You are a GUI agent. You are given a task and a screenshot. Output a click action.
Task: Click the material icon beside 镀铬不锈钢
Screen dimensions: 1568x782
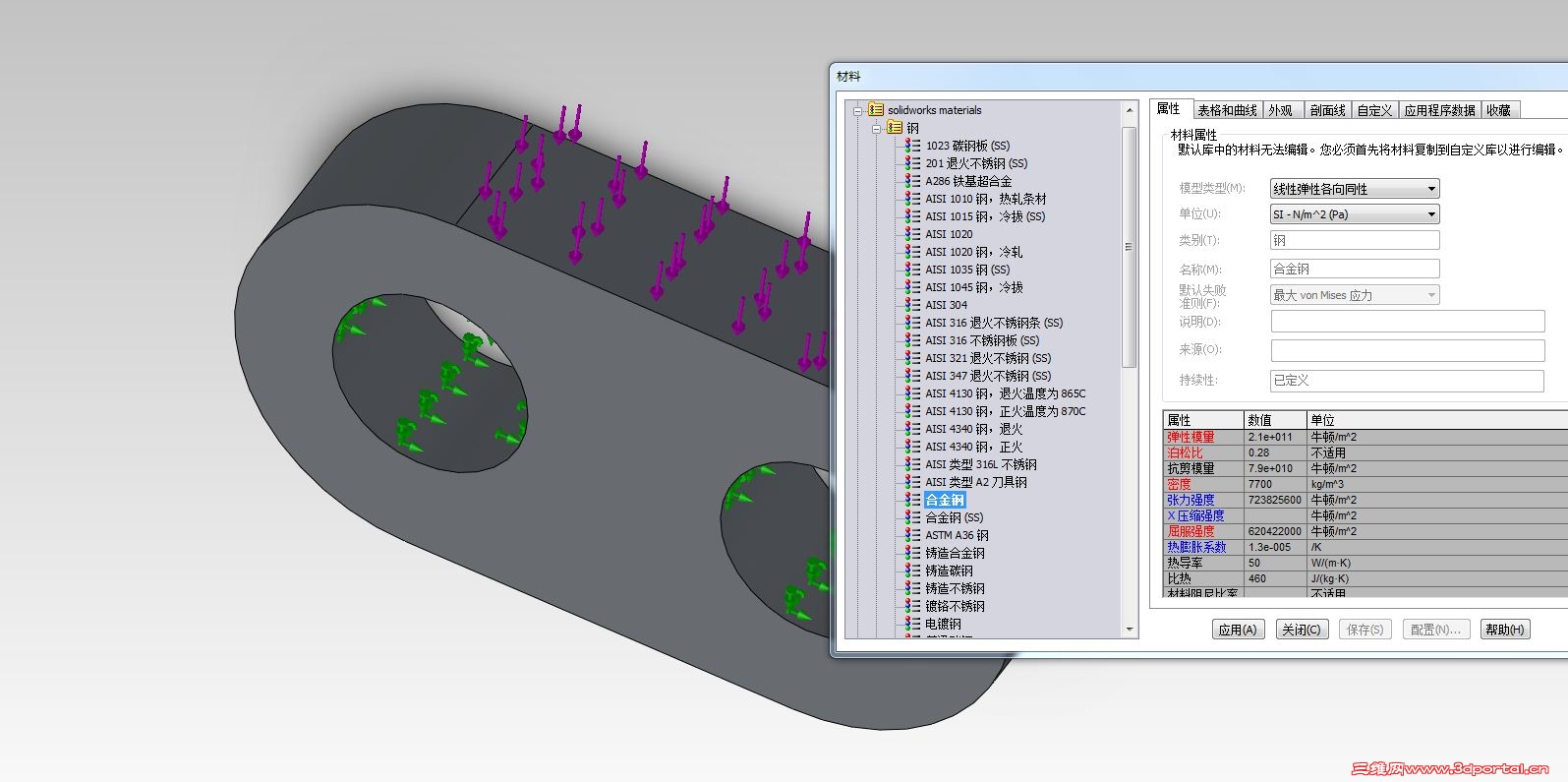(x=913, y=606)
